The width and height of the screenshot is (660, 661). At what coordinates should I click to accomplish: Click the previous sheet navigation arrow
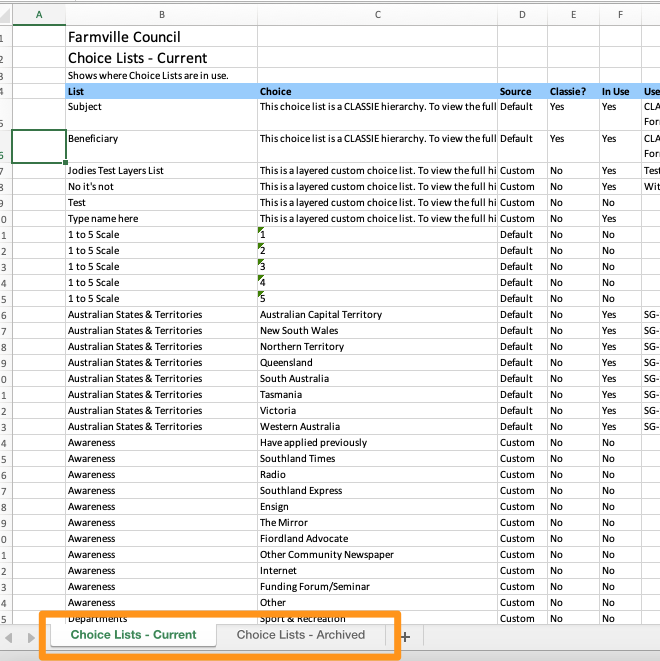pyautogui.click(x=10, y=636)
